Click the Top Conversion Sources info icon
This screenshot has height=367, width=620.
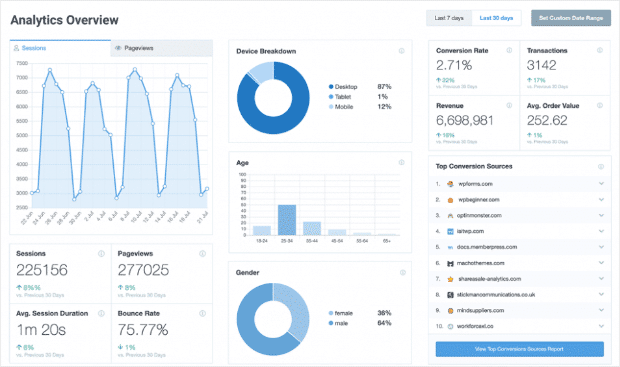point(601,166)
